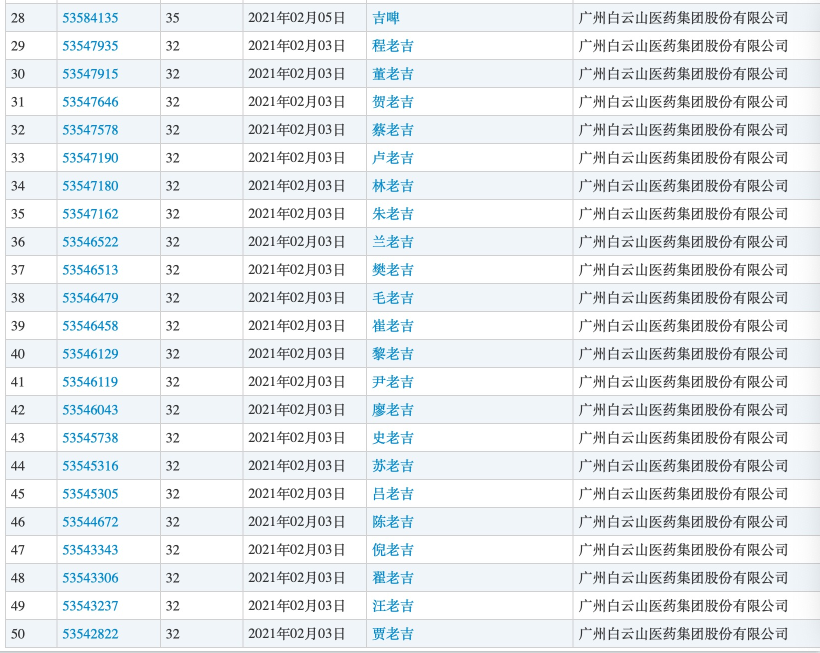This screenshot has width=820, height=653.
Task: Open application number 53546129
Action: click(90, 354)
